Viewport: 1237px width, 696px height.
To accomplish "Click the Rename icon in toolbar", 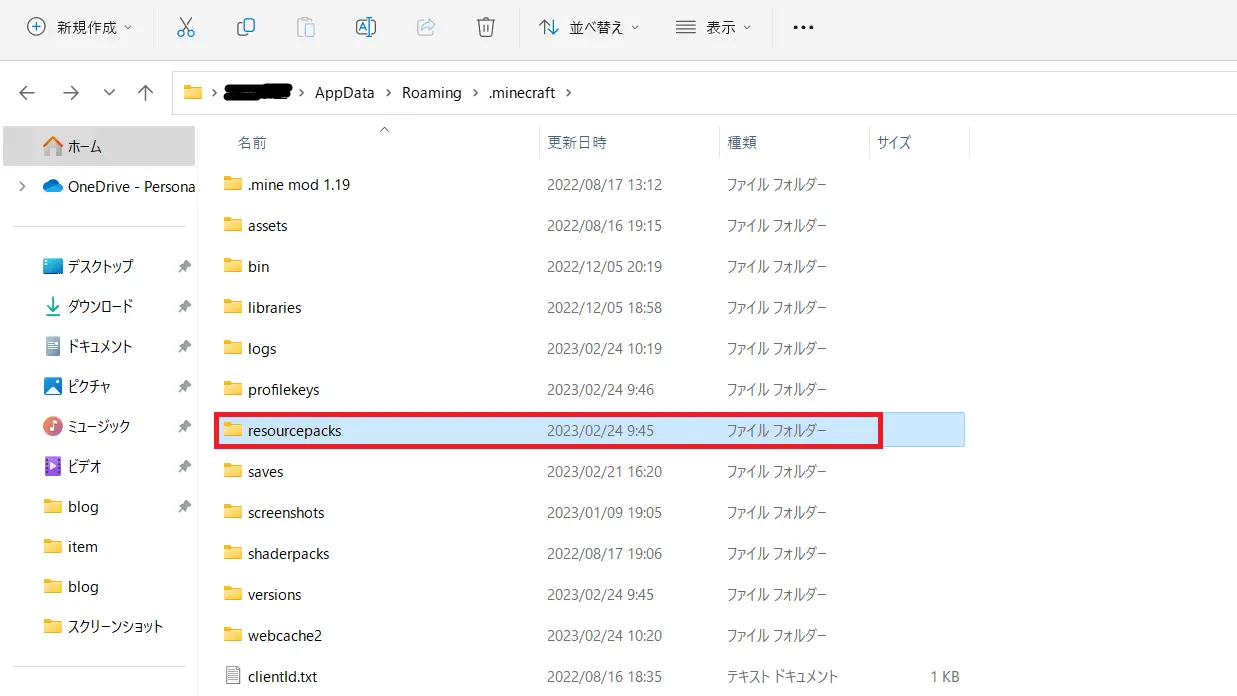I will pos(366,28).
